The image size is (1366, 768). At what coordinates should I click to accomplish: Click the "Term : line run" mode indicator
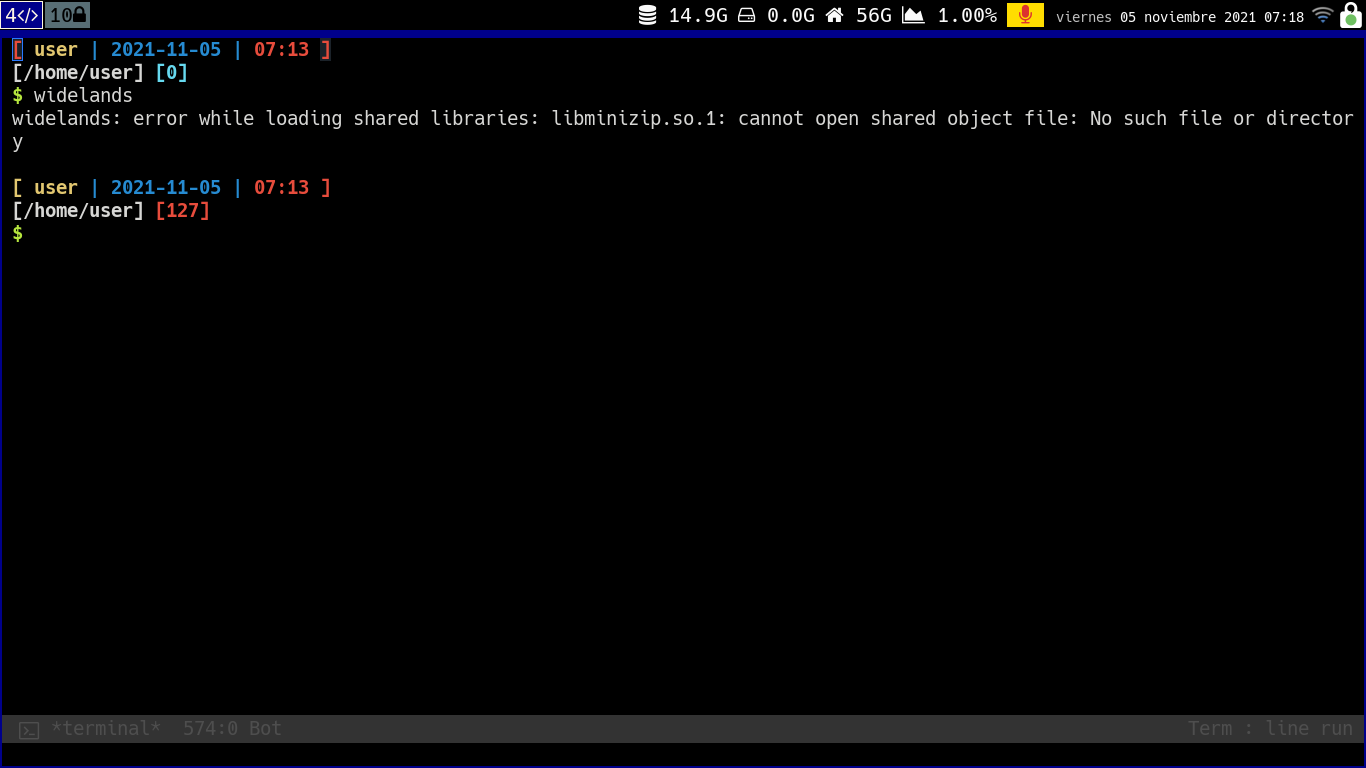tap(1270, 729)
